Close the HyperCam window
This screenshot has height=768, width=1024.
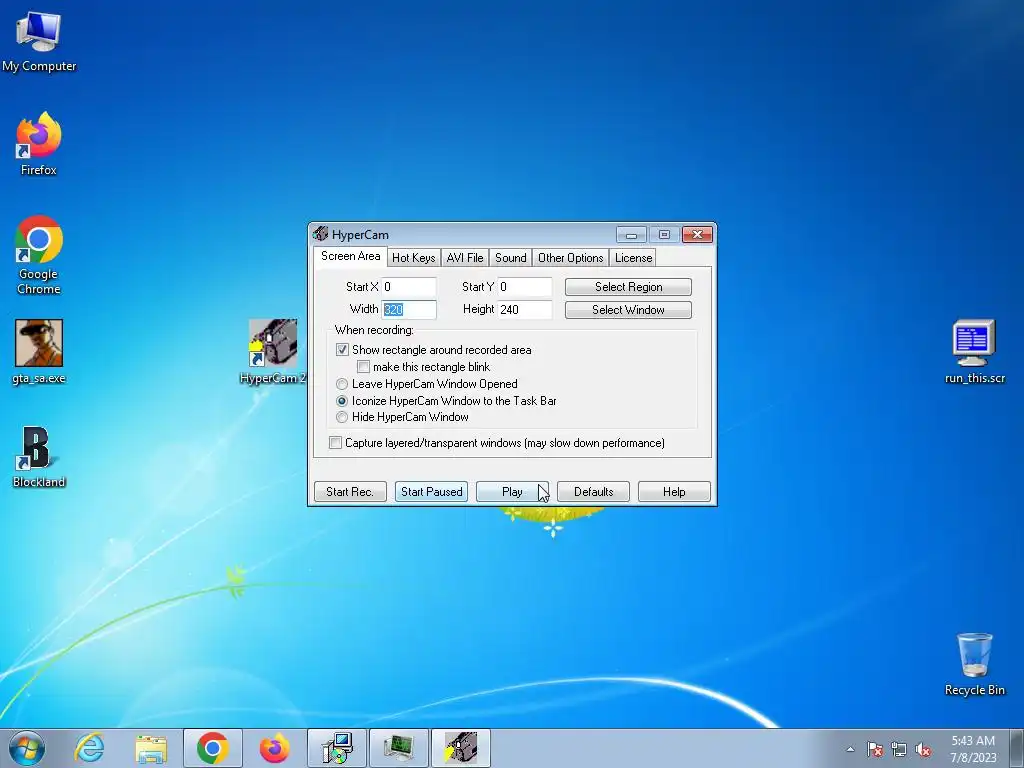(697, 234)
